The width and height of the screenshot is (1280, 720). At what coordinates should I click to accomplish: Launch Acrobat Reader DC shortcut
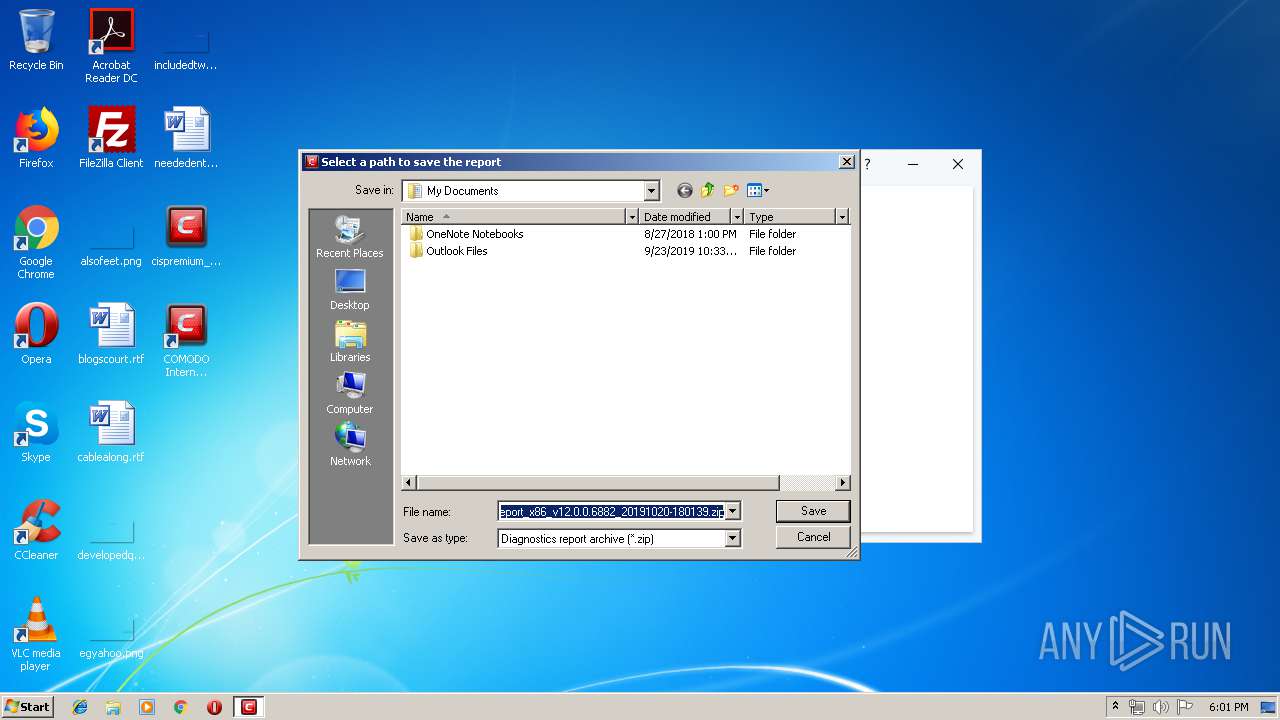111,46
